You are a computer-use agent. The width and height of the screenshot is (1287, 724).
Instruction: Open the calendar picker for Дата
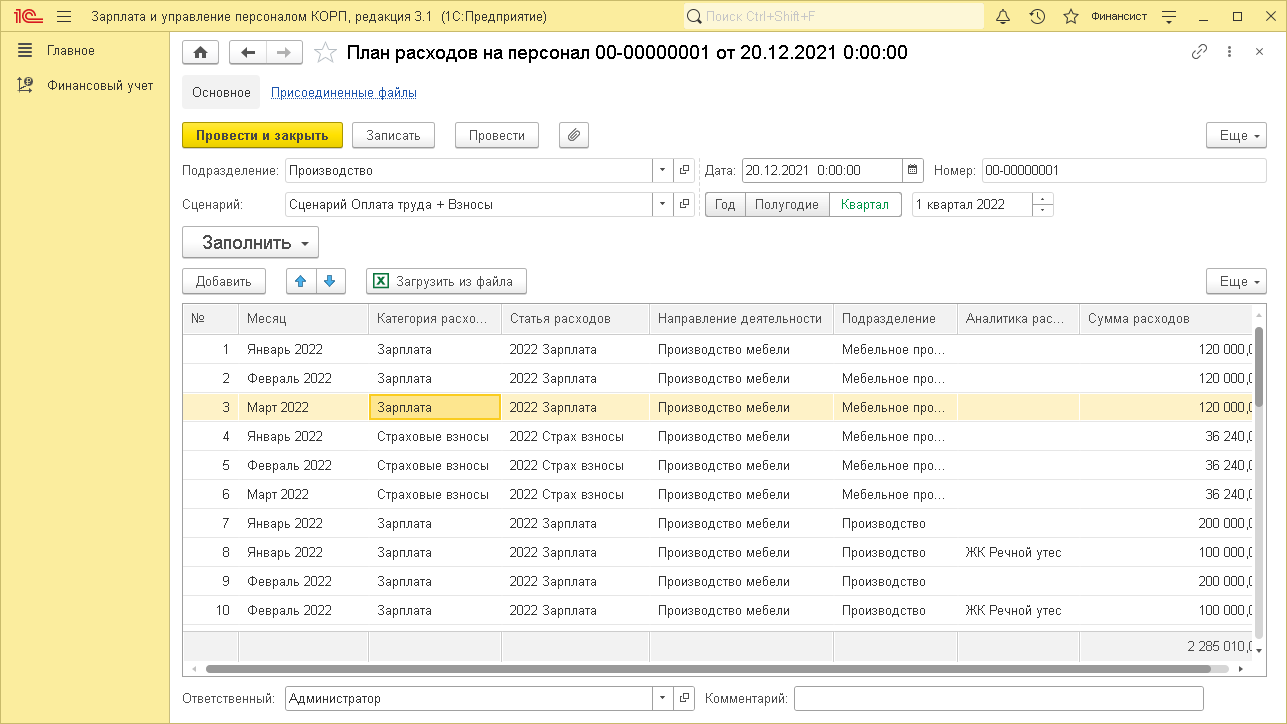coord(912,171)
